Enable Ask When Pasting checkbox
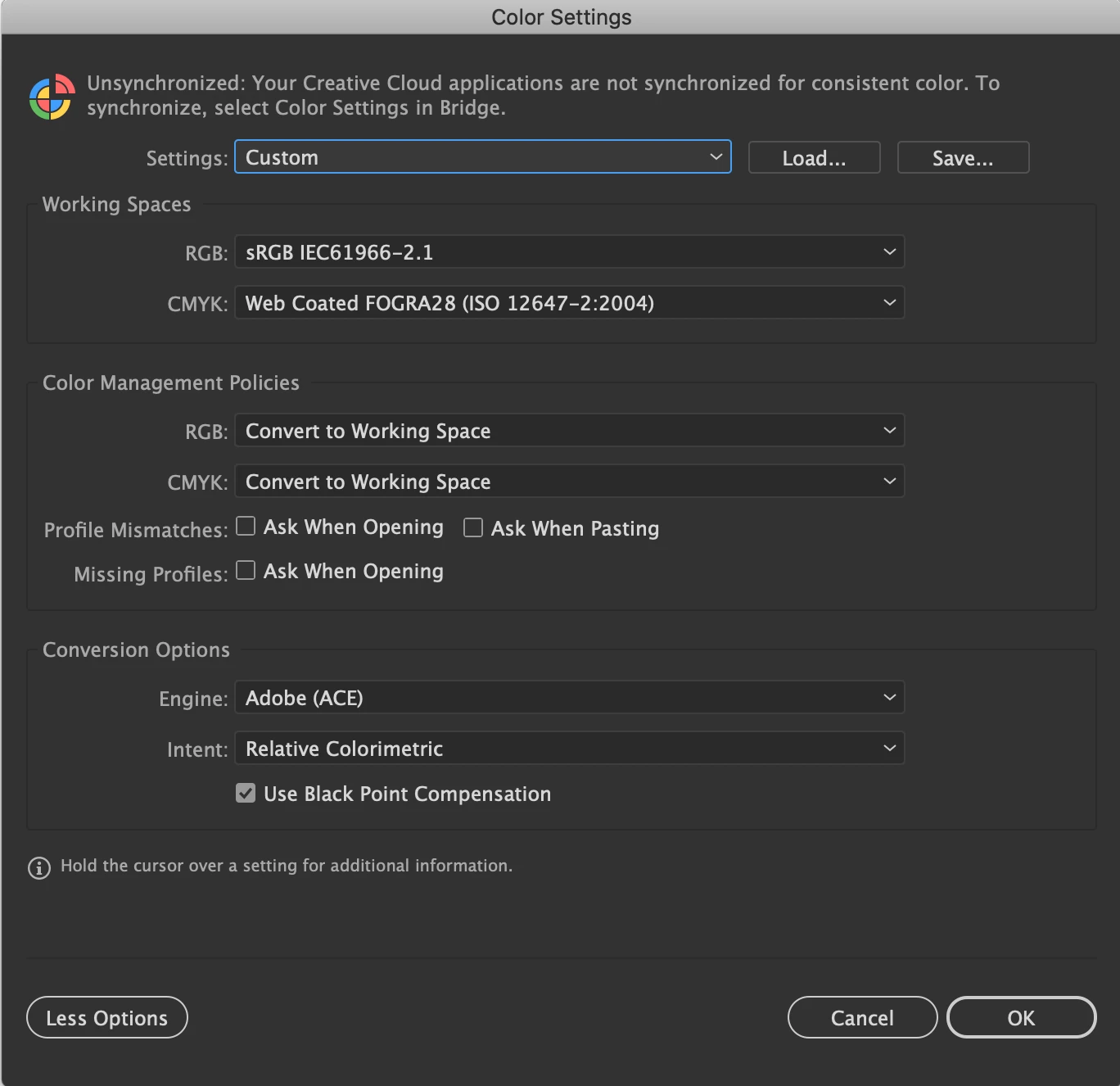1120x1086 pixels. click(x=473, y=527)
